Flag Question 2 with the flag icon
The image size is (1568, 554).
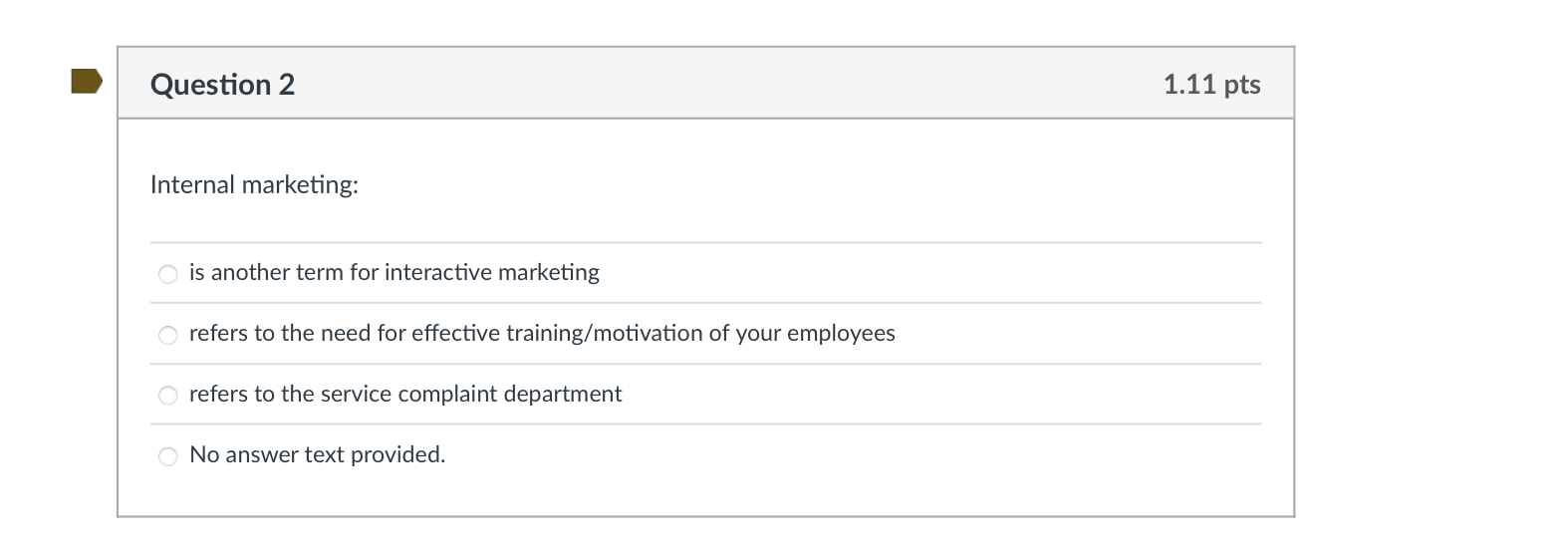(x=87, y=81)
